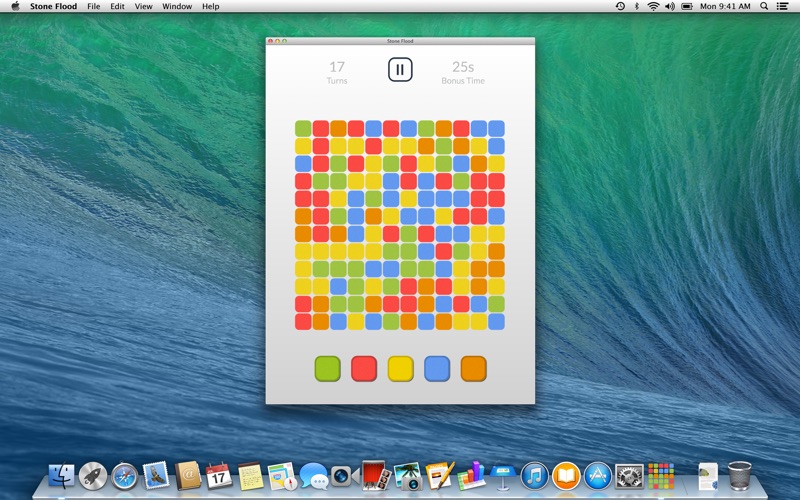This screenshot has height=500, width=800.
Task: Expand the Help menu
Action: point(211,6)
